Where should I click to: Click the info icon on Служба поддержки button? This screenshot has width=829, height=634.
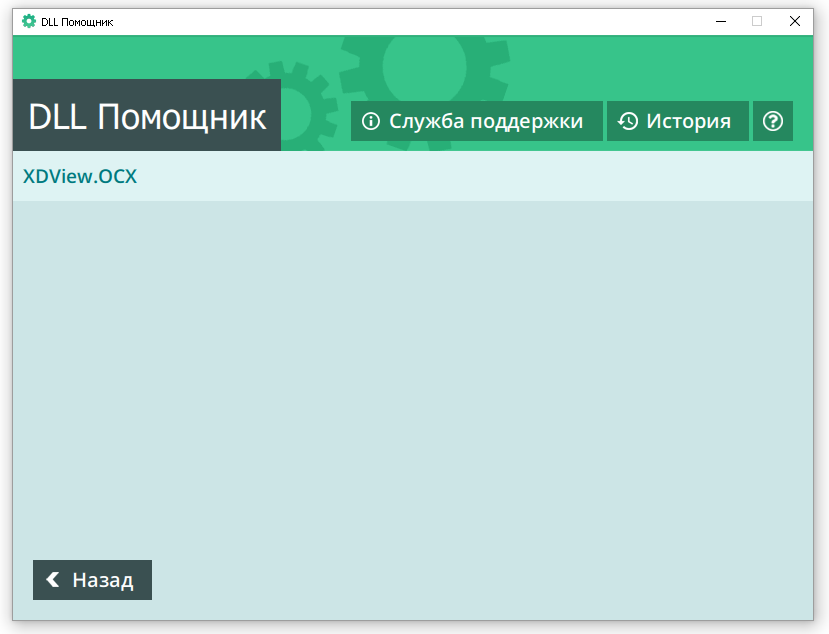(371, 121)
